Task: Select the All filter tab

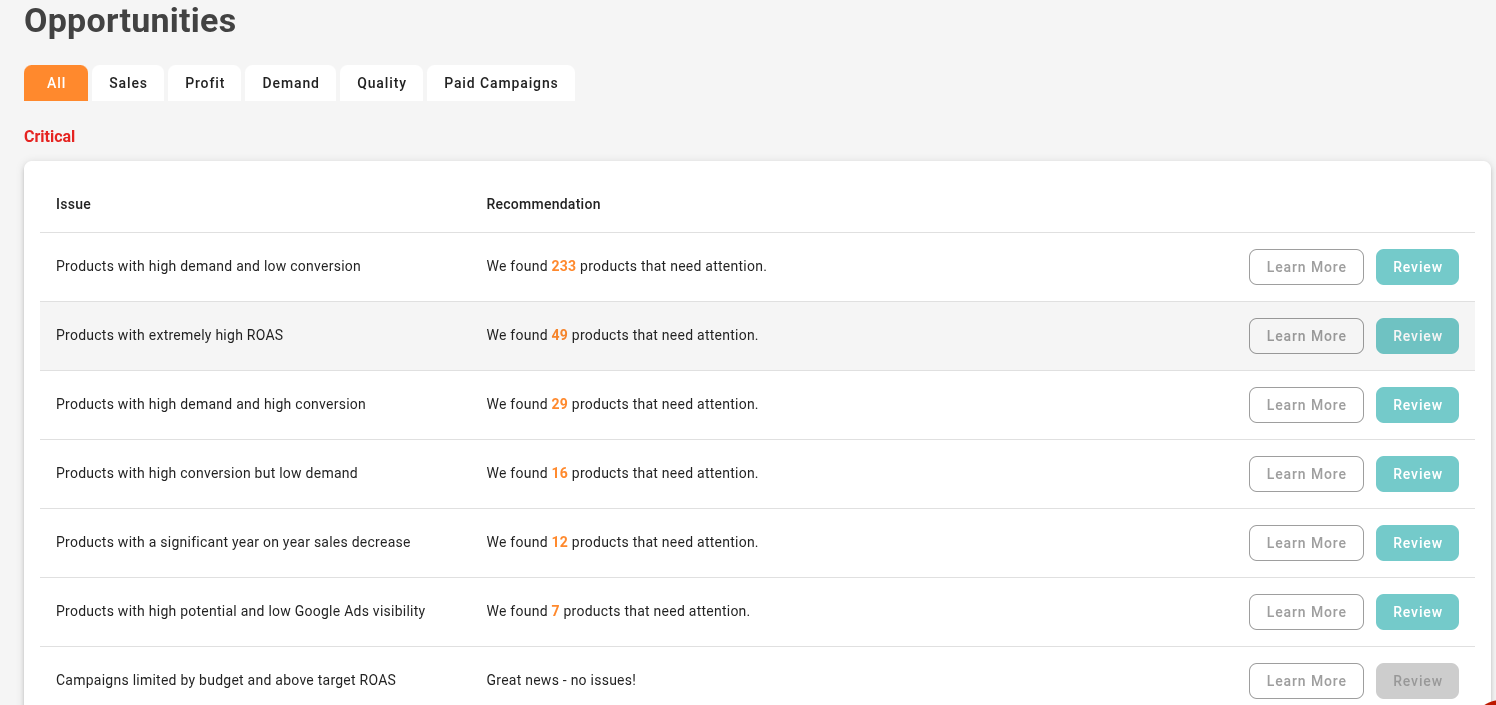Action: [56, 83]
